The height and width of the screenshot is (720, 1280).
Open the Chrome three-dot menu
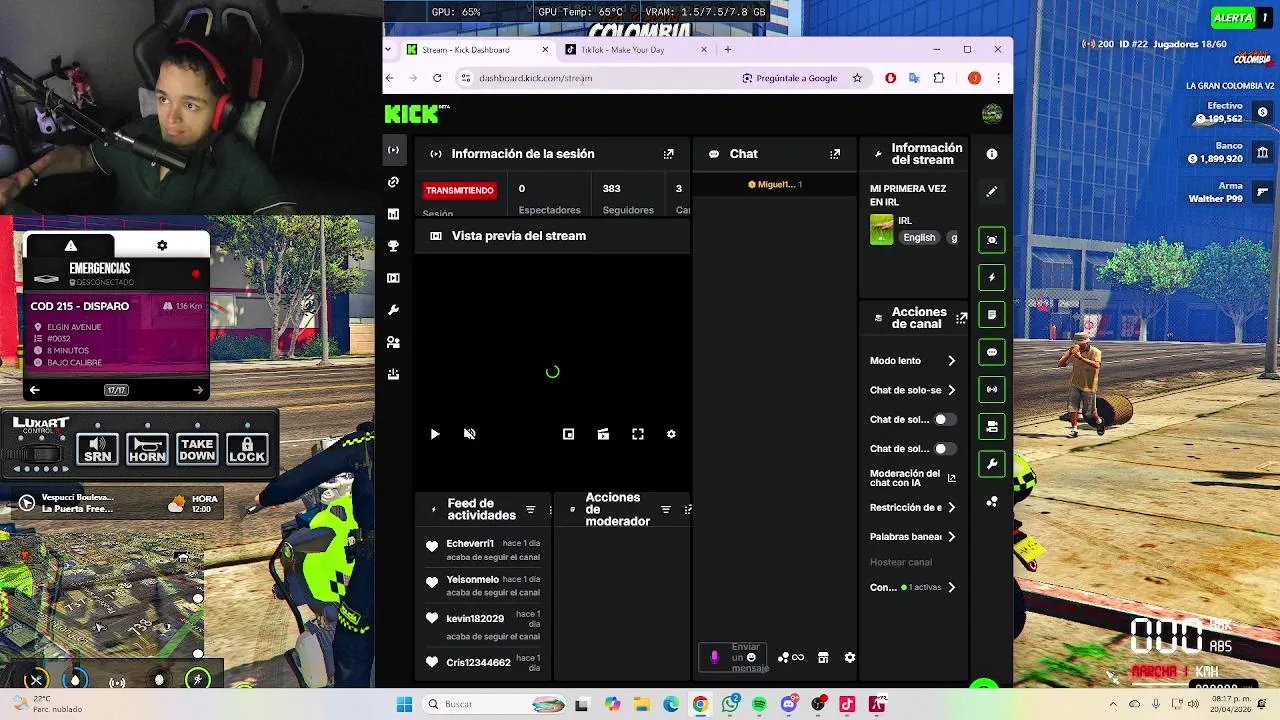[998, 78]
